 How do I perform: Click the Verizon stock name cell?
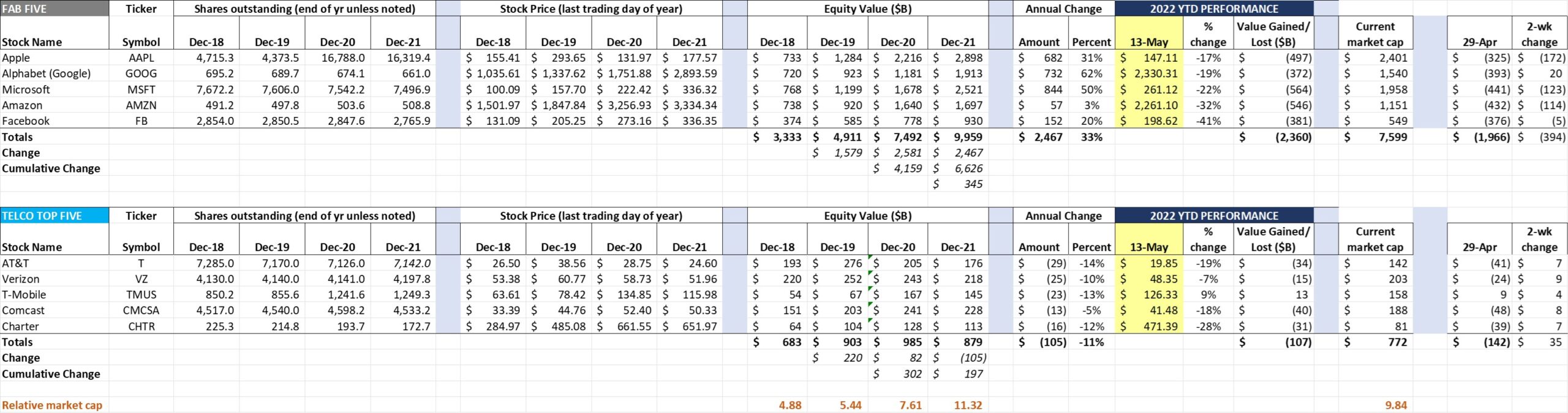(x=55, y=279)
